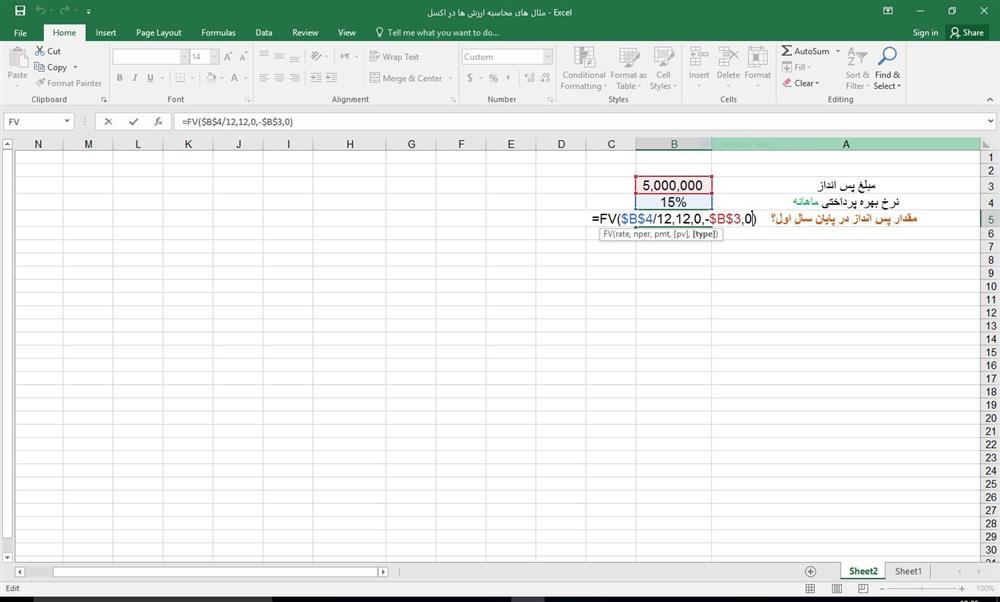Click the Cut scissors icon
Viewport: 1000px width, 602px height.
coord(40,51)
